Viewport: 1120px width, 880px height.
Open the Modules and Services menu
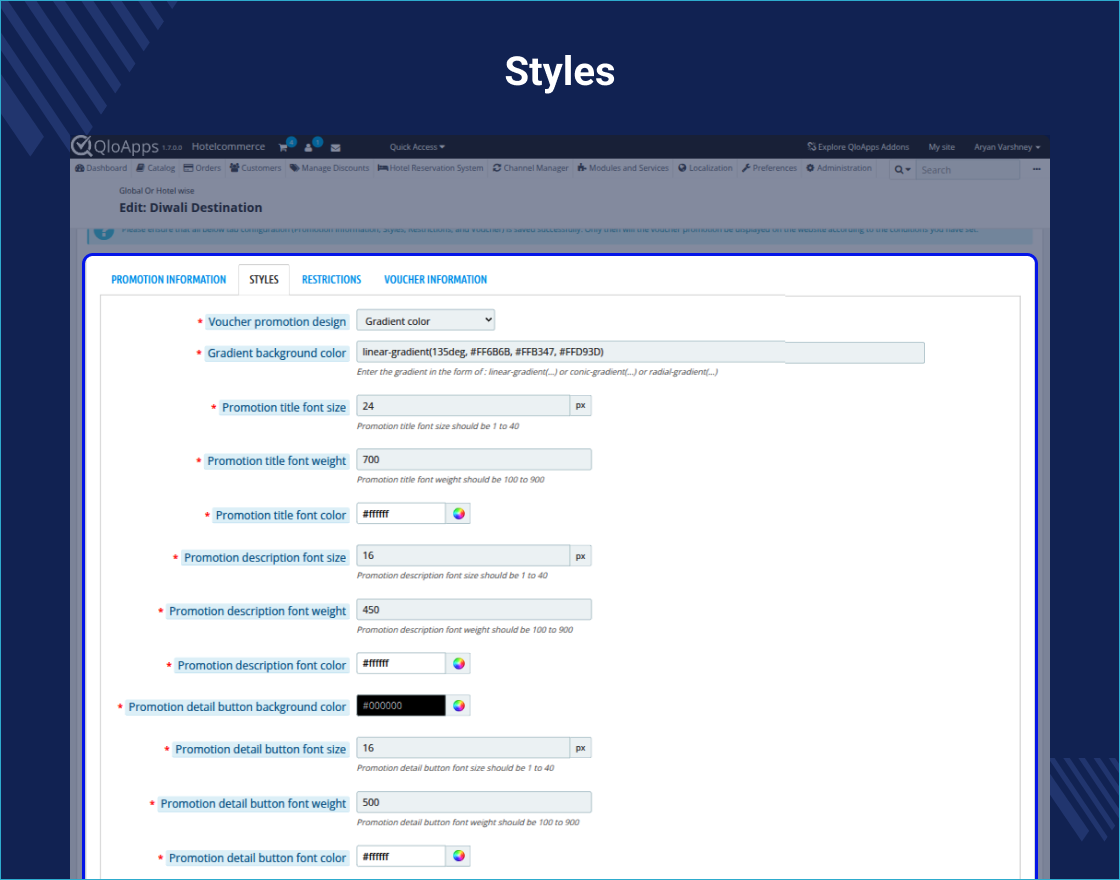pos(623,168)
